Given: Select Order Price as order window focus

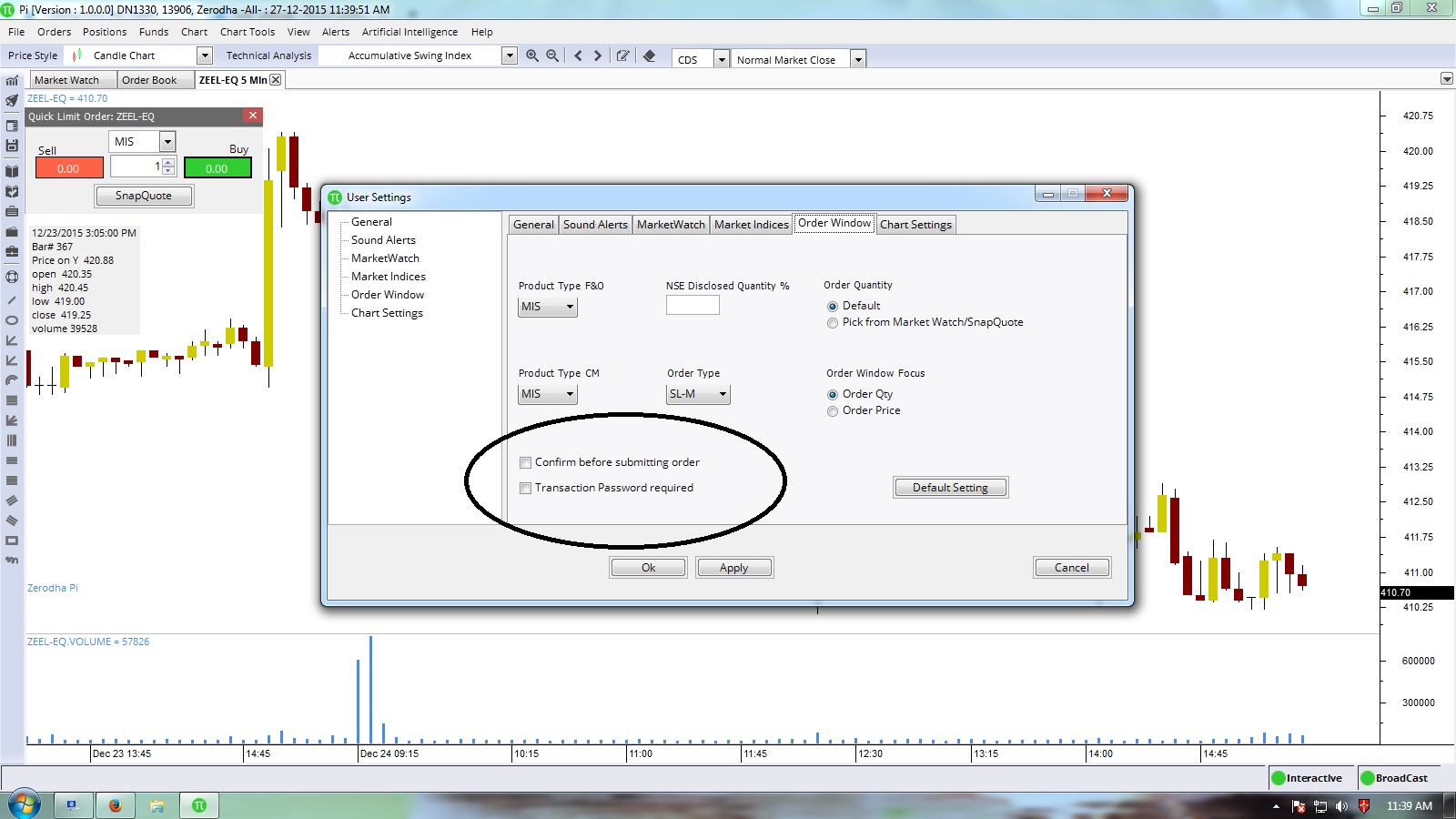Looking at the screenshot, I should tap(833, 411).
